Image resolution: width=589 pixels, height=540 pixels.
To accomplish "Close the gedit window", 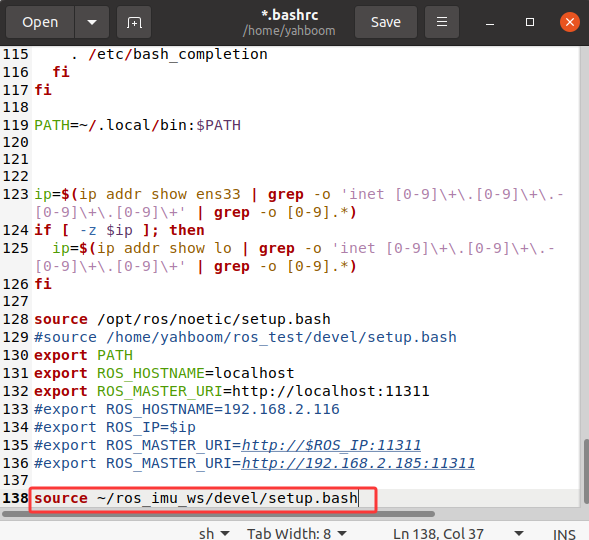I will [570, 22].
